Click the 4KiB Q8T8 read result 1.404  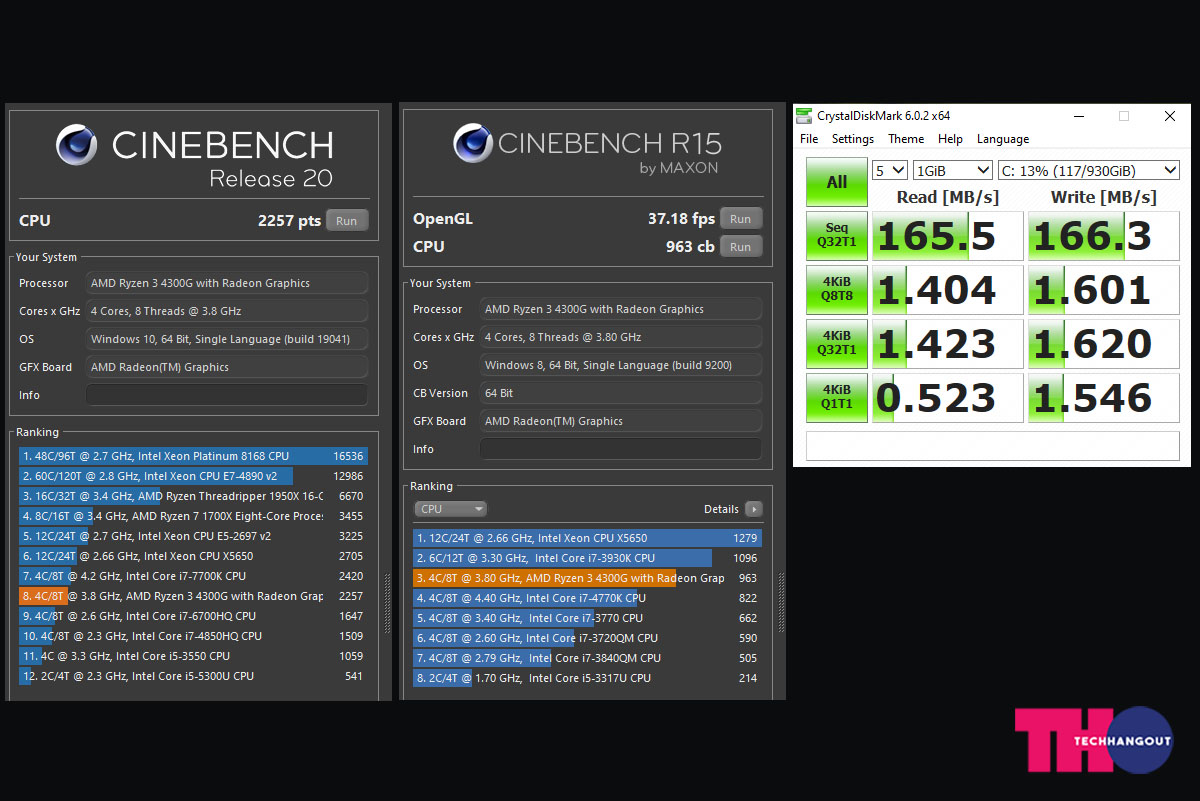(948, 290)
